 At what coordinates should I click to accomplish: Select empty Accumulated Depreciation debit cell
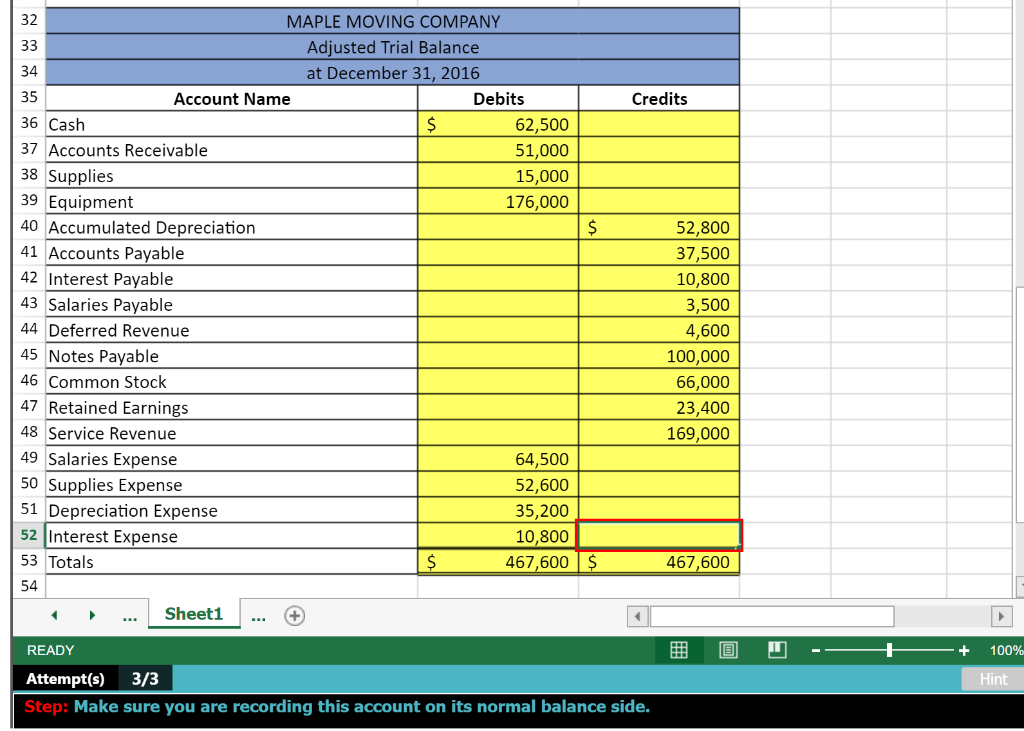(x=498, y=227)
